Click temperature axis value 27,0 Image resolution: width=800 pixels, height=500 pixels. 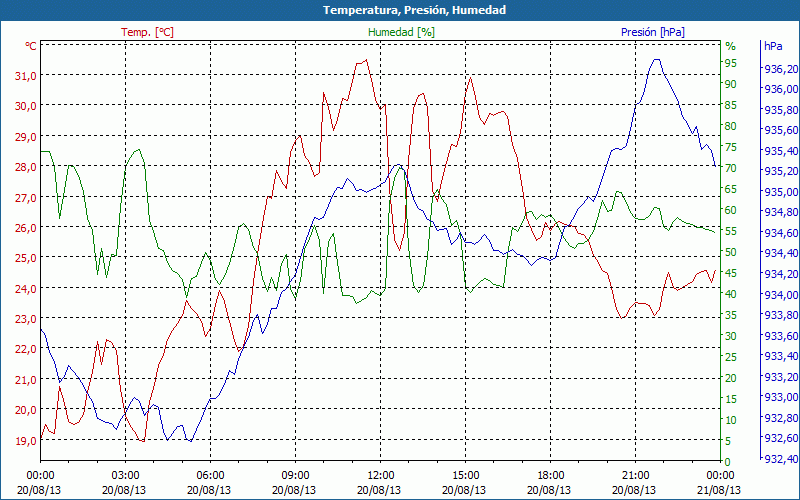click(26, 197)
